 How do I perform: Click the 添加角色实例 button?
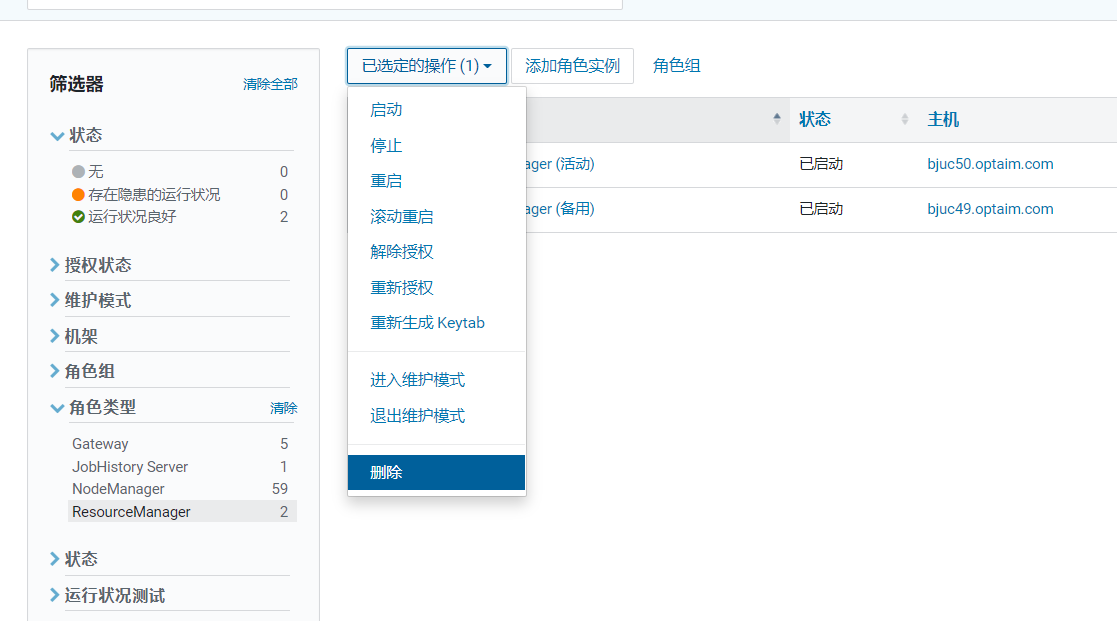(x=572, y=66)
